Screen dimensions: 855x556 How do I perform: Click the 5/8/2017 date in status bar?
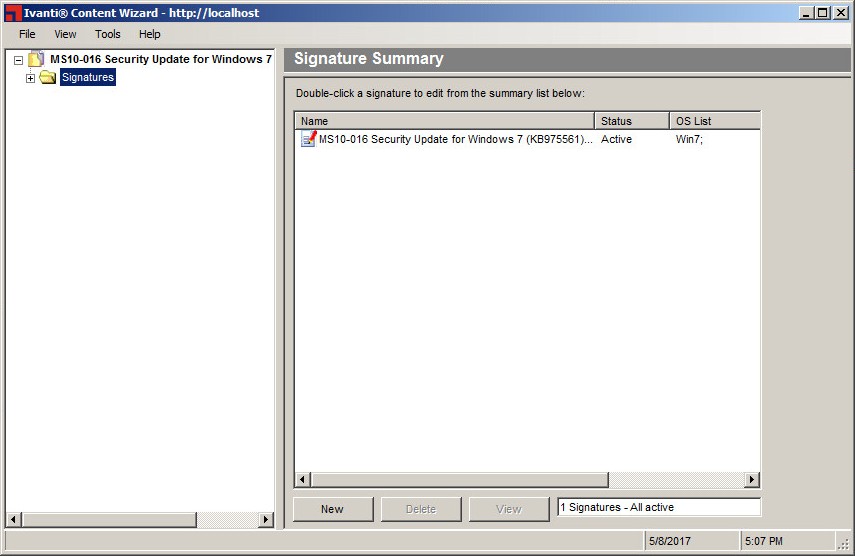coord(670,541)
